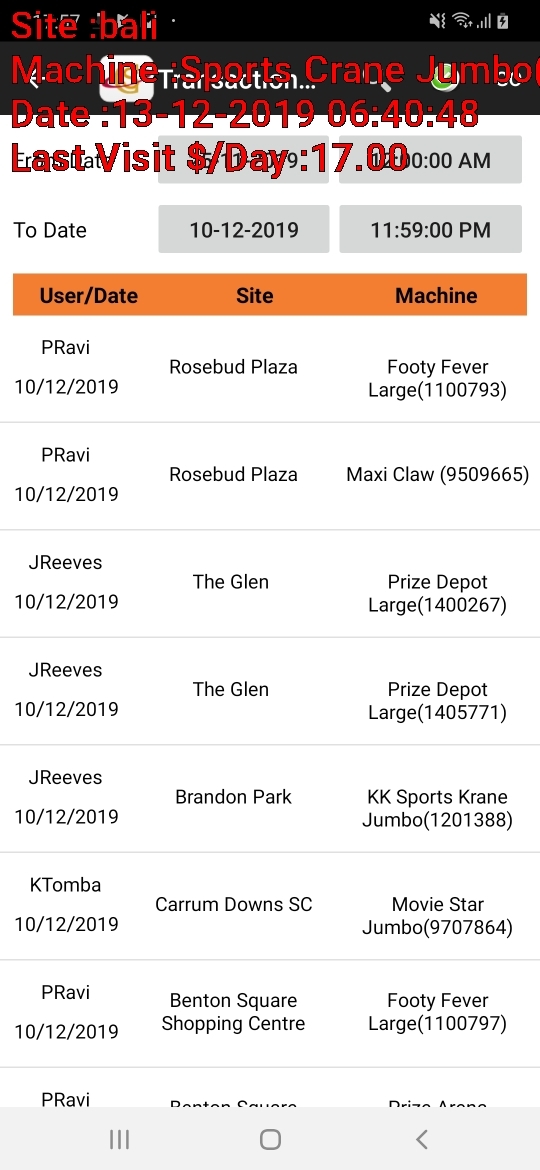Tap the Wi-Fi status bar icon
The height and width of the screenshot is (1170, 540).
pos(462,21)
